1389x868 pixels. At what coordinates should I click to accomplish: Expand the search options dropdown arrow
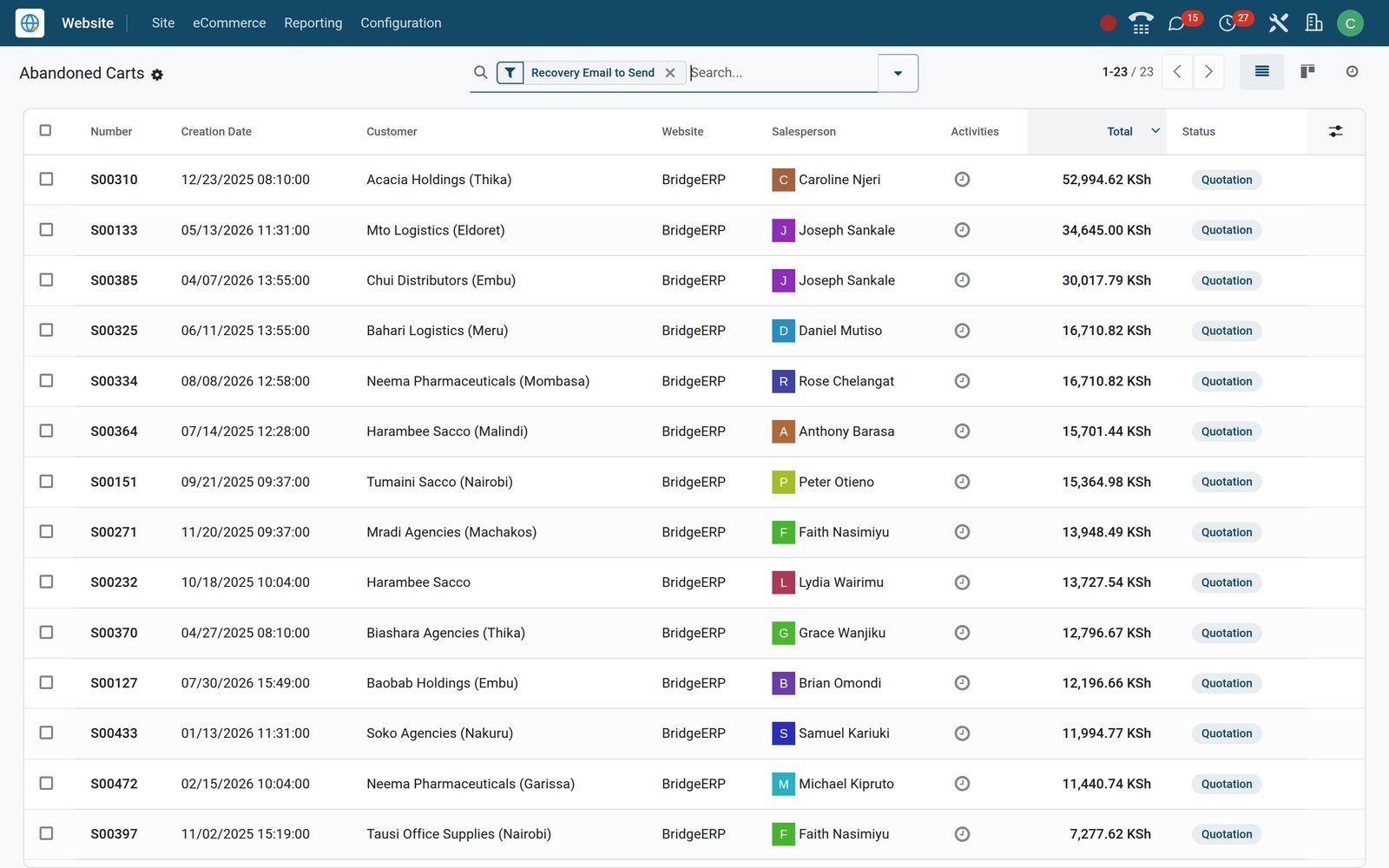point(898,73)
